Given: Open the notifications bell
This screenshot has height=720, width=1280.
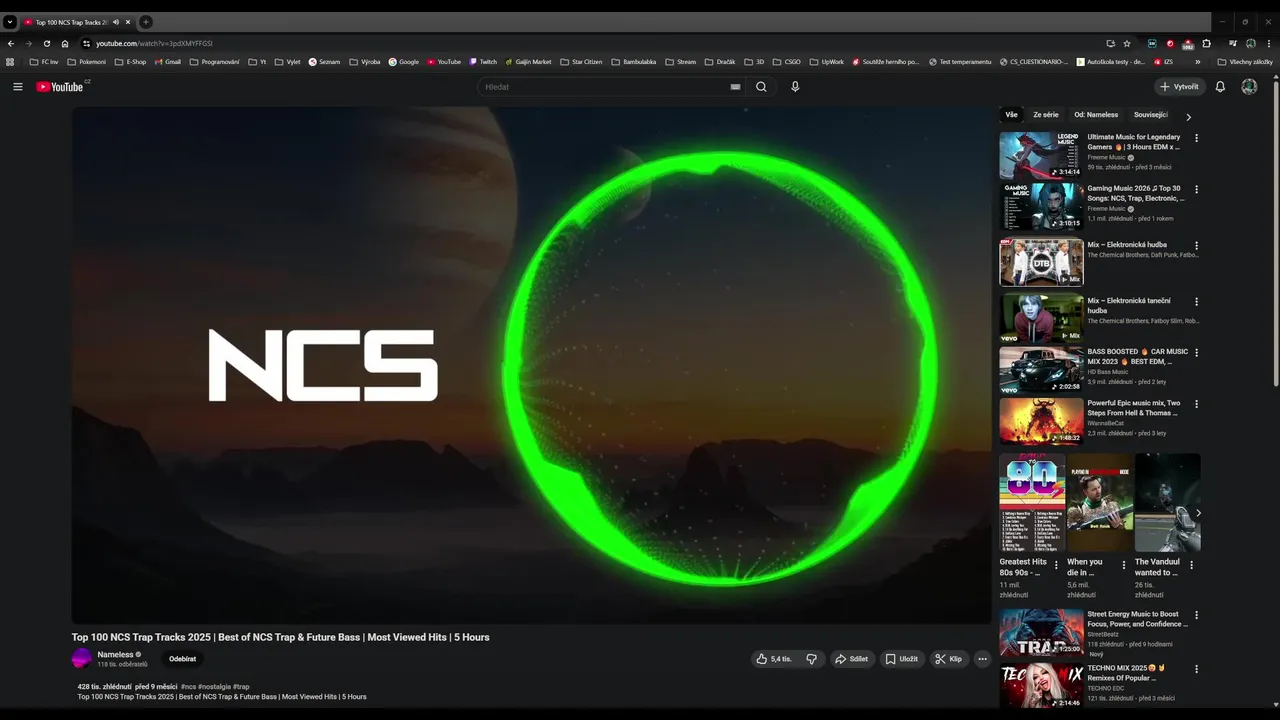Looking at the screenshot, I should point(1220,87).
